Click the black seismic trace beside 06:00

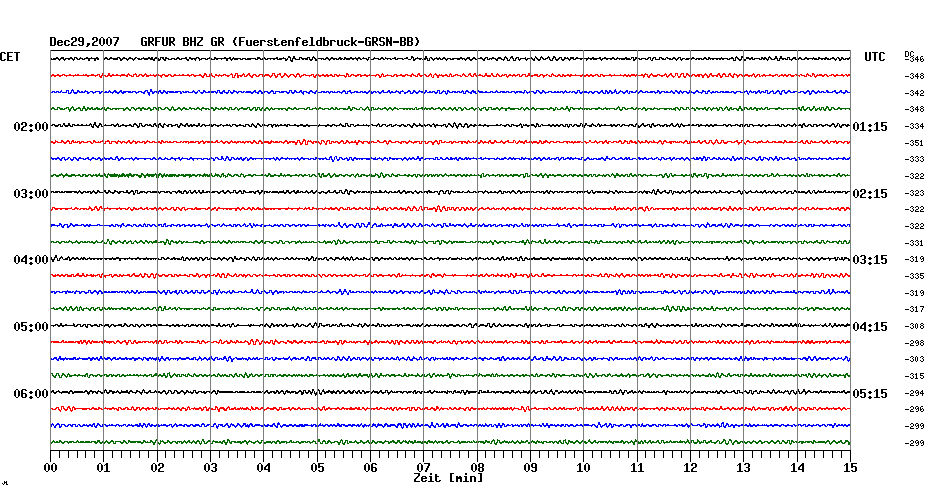[450, 392]
